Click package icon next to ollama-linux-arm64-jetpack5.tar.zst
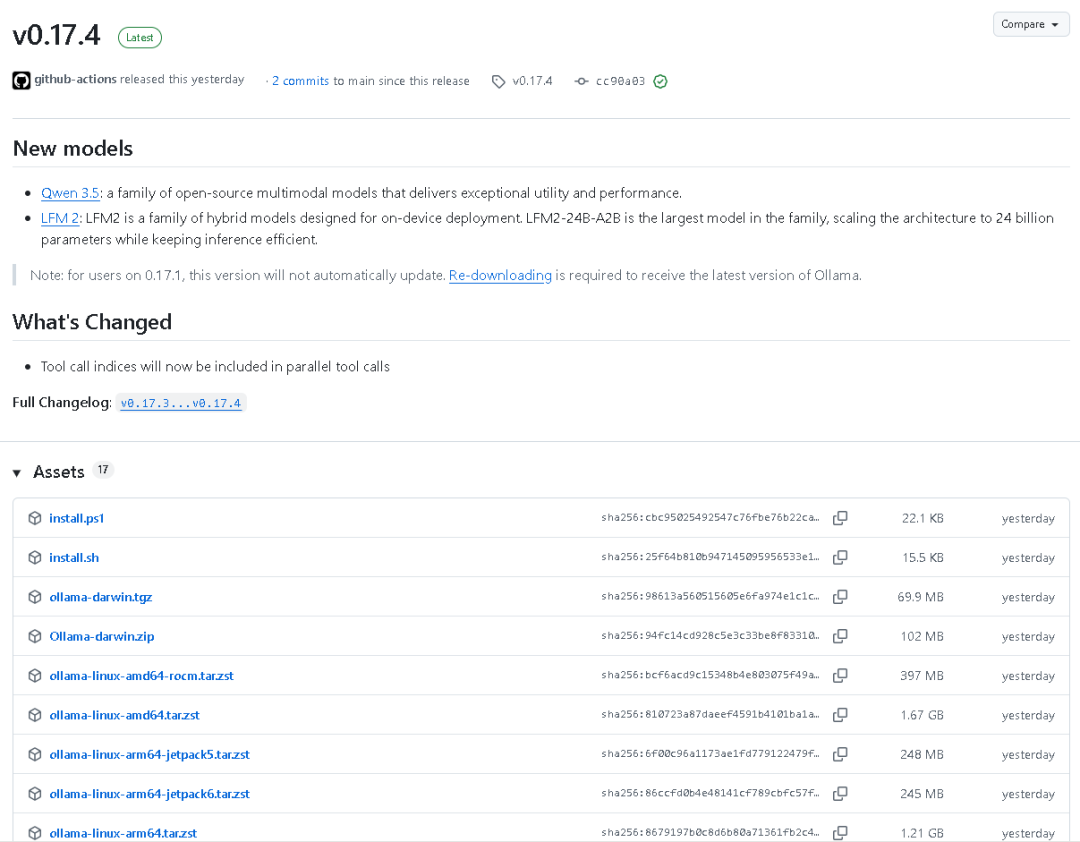The image size is (1080, 842). pos(34,754)
